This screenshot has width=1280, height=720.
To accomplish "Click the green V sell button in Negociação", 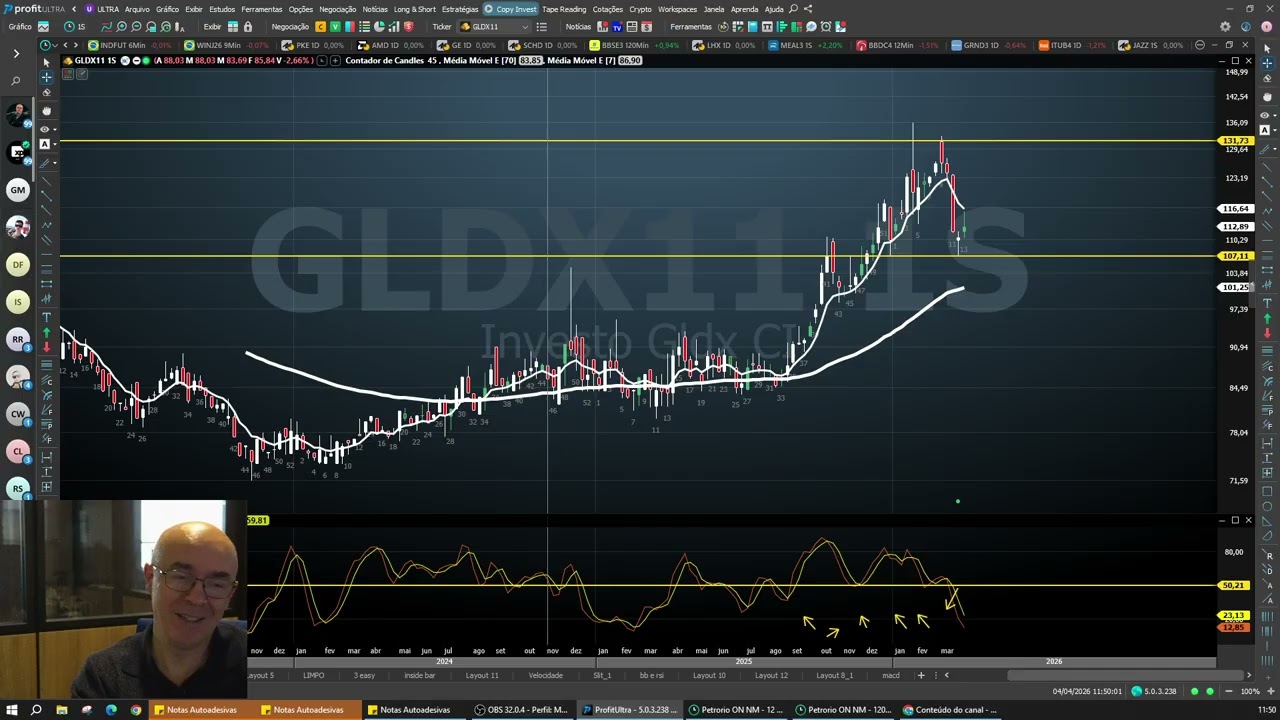I will click(x=335, y=26).
